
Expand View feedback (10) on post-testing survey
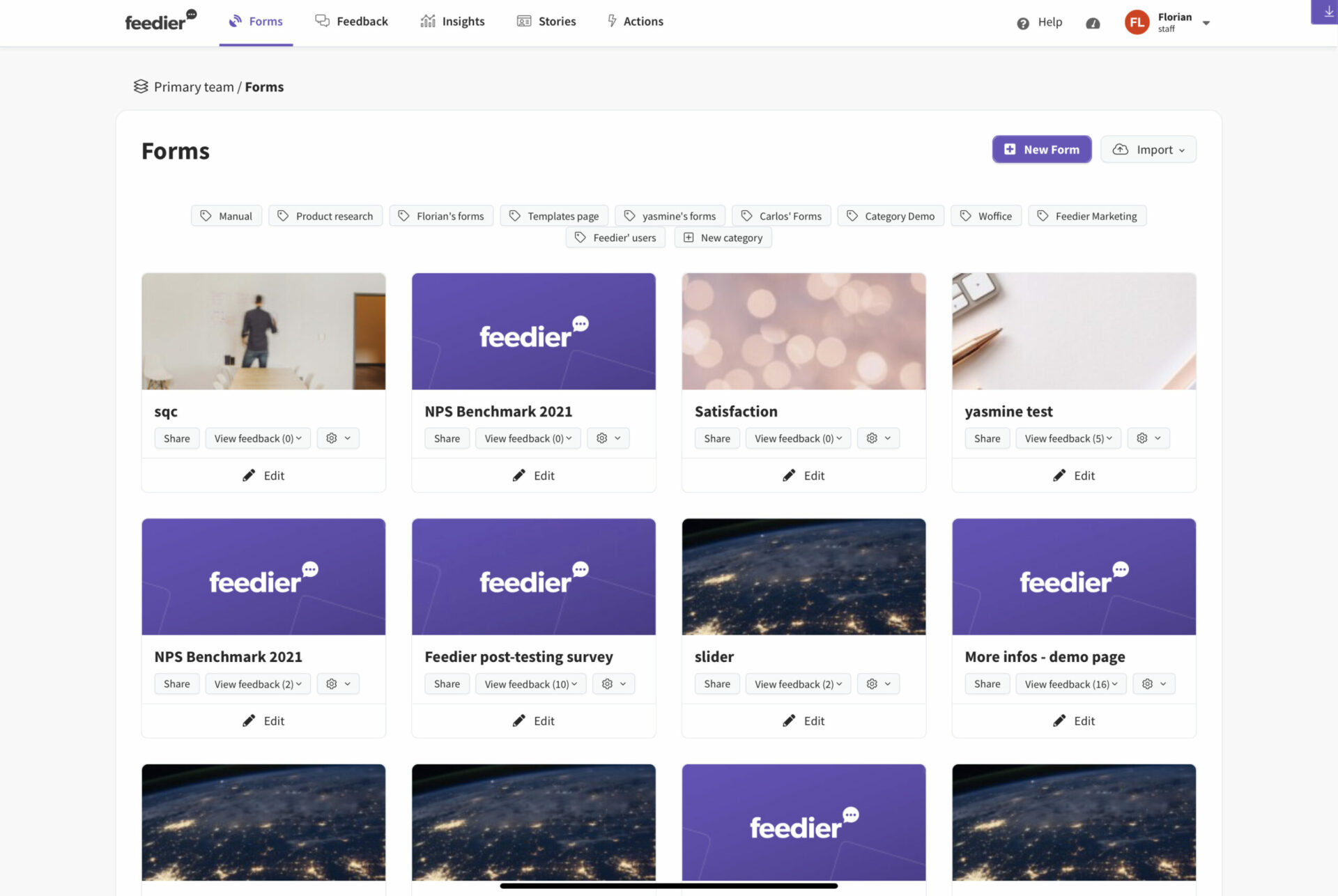point(531,684)
